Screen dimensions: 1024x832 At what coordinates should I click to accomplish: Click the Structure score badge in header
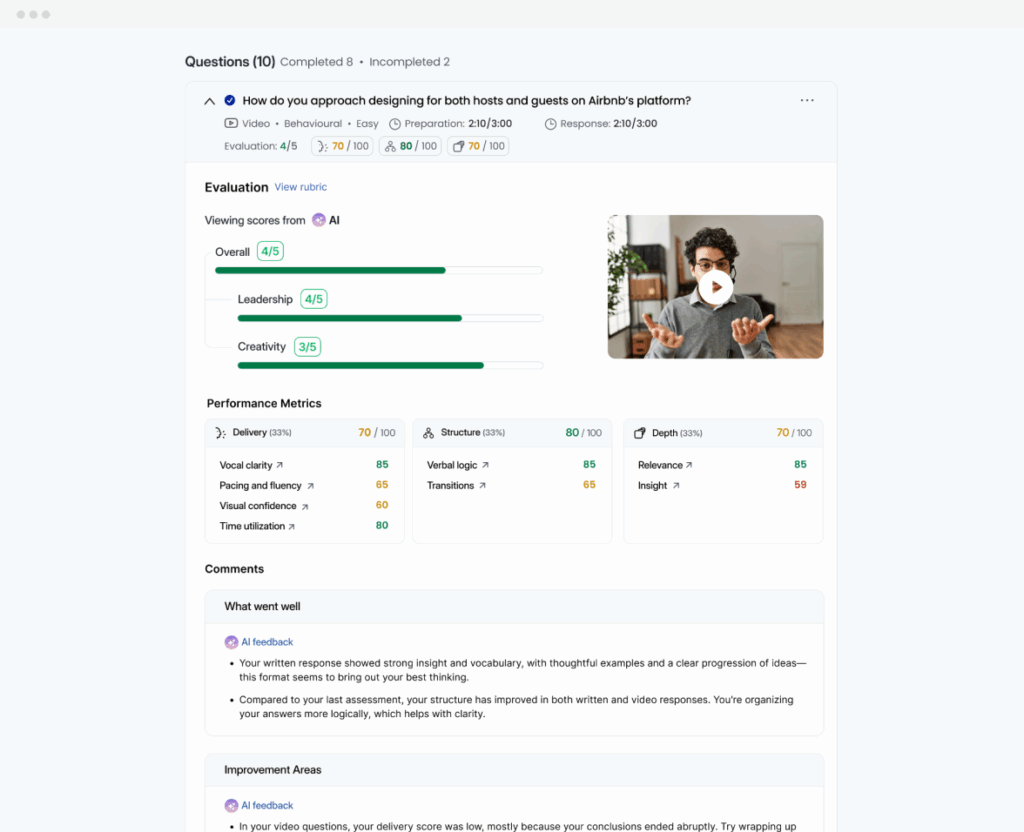pyautogui.click(x=410, y=146)
